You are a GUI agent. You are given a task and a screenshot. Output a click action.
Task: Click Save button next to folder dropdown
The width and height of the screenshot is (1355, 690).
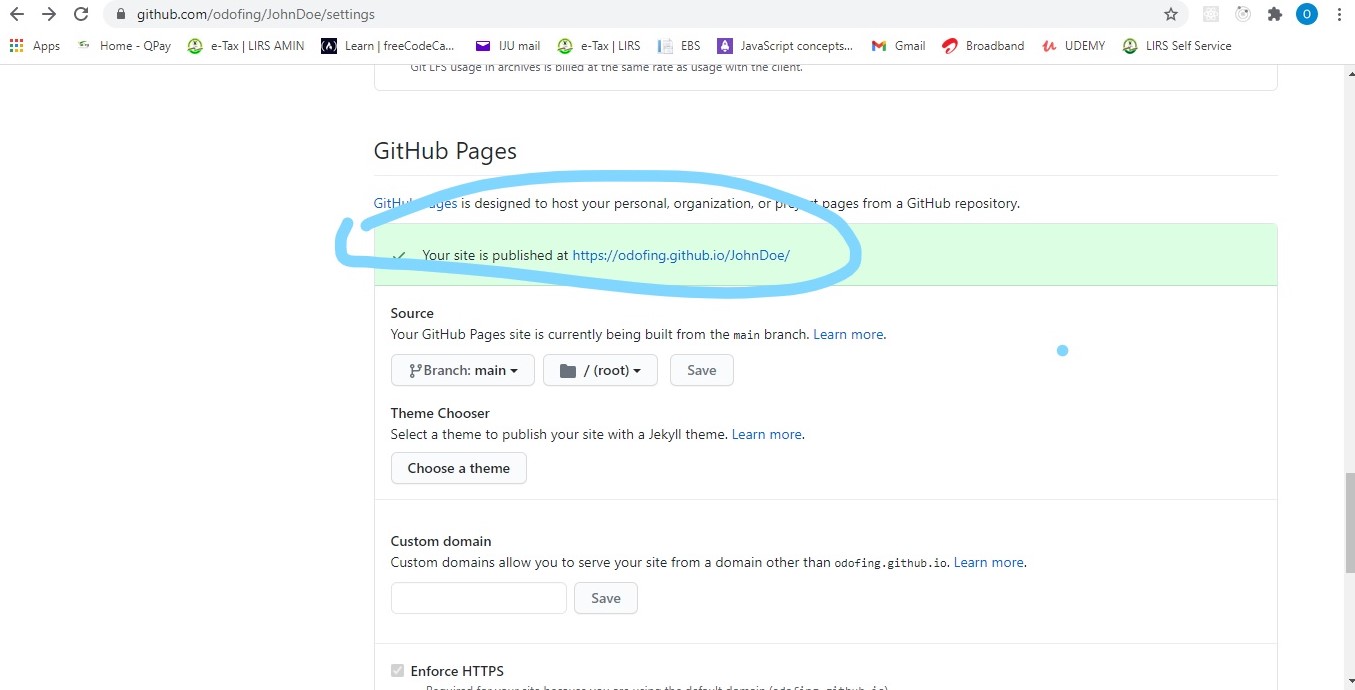click(701, 370)
